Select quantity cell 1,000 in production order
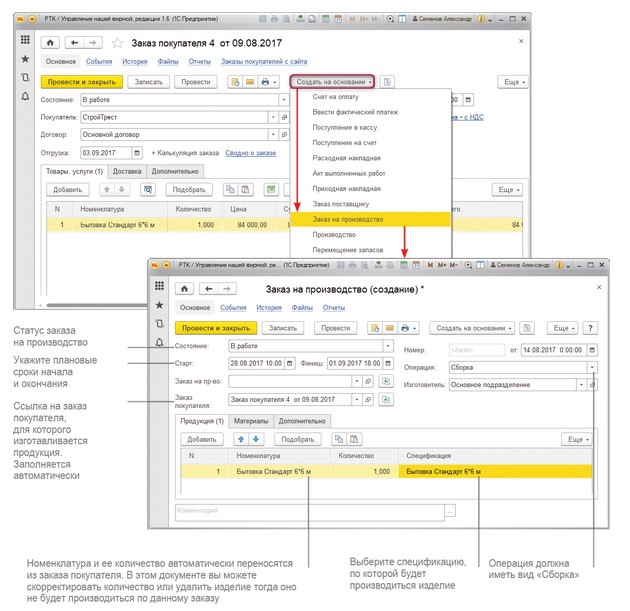The width and height of the screenshot is (630, 611). pyautogui.click(x=365, y=472)
